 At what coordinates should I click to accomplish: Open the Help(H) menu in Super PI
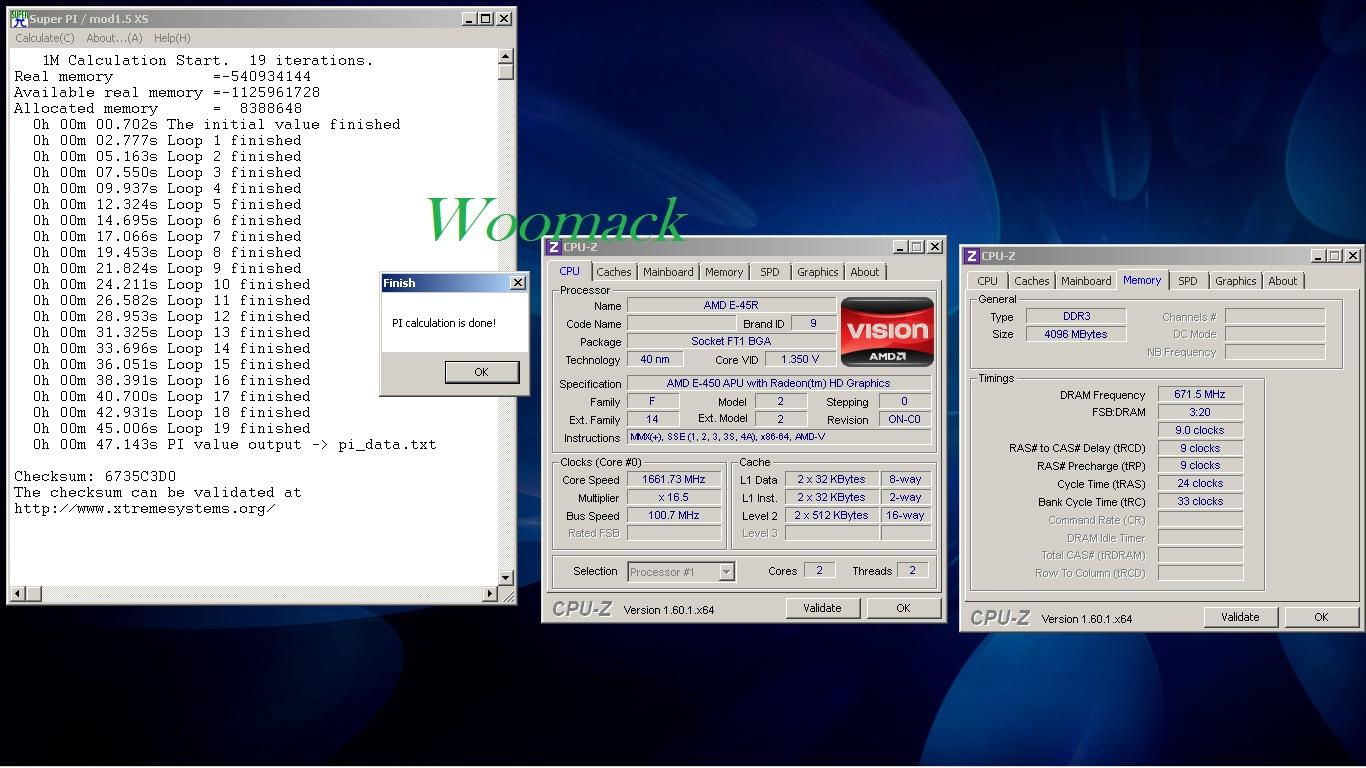pyautogui.click(x=172, y=38)
